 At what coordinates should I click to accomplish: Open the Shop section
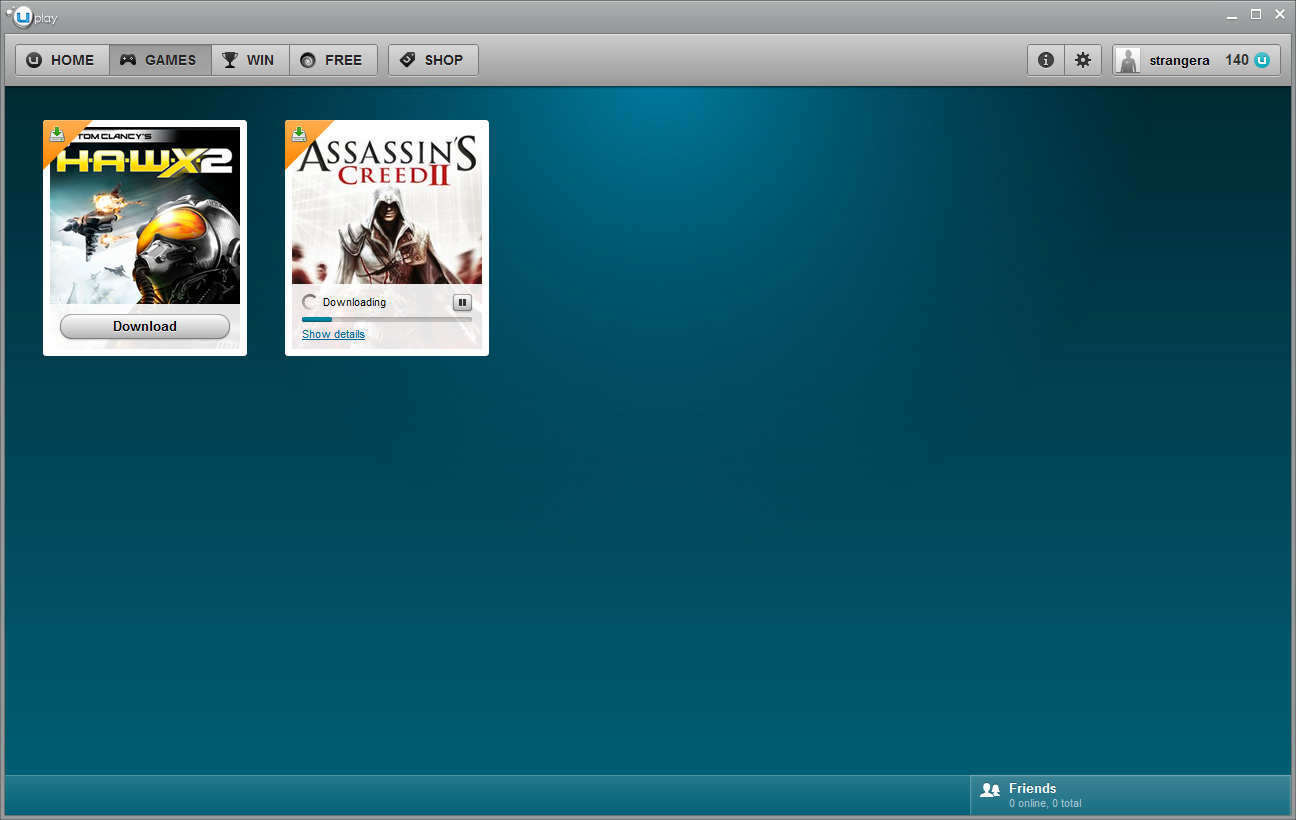433,60
